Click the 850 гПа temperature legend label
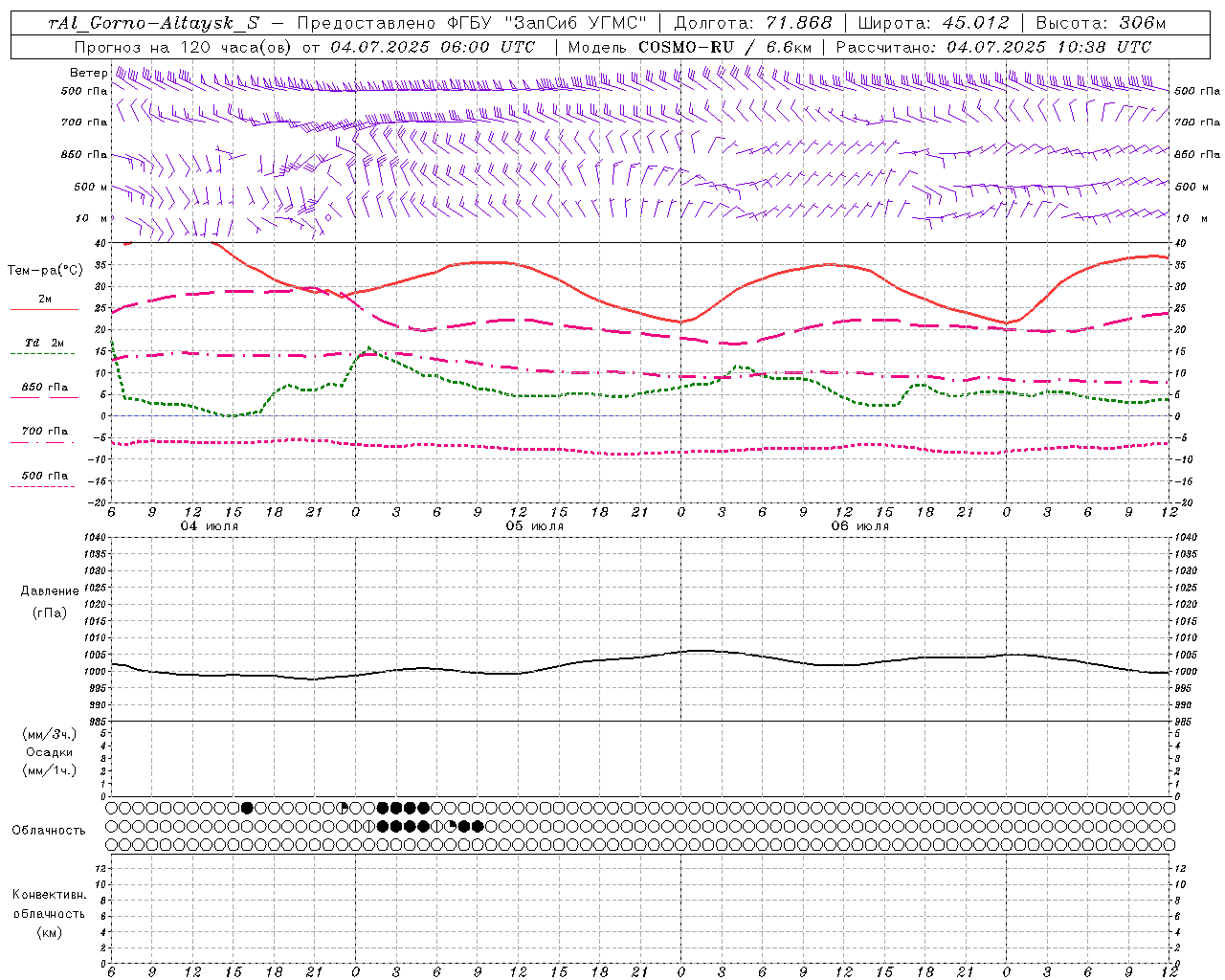 point(45,388)
